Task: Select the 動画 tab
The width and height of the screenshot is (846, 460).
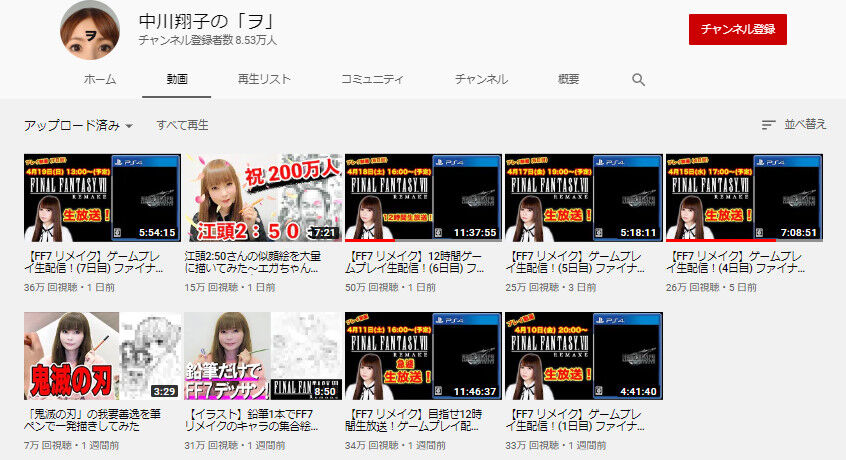Action: tap(176, 79)
